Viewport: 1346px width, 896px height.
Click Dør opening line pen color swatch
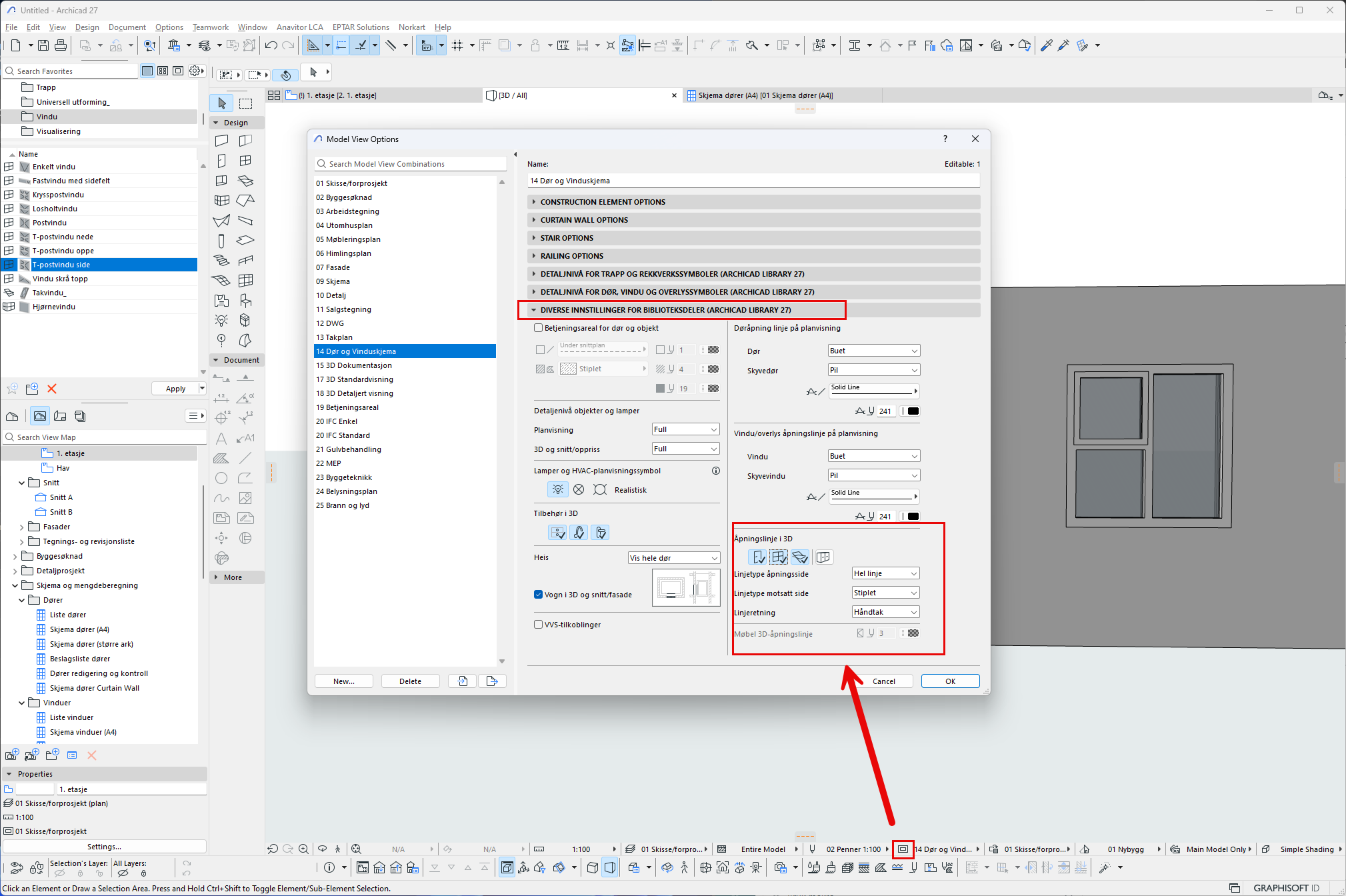(x=913, y=411)
